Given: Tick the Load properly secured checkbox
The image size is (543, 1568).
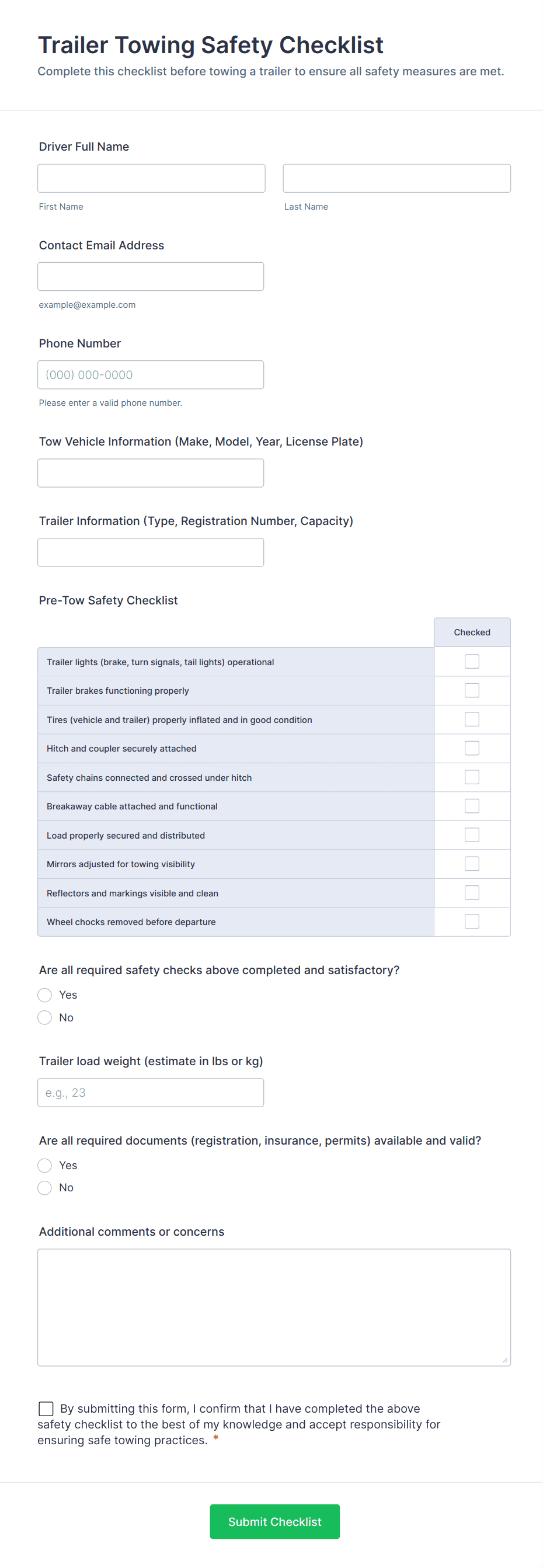Looking at the screenshot, I should (x=472, y=835).
